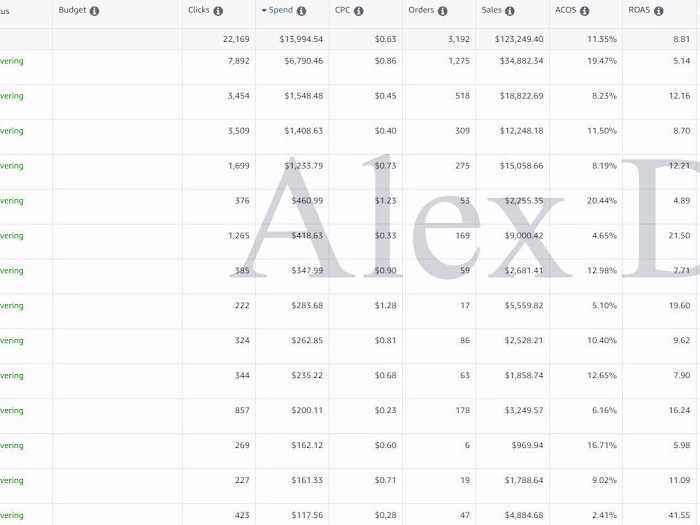Sort by the Budget column header
Image resolution: width=700 pixels, height=525 pixels.
tap(72, 10)
